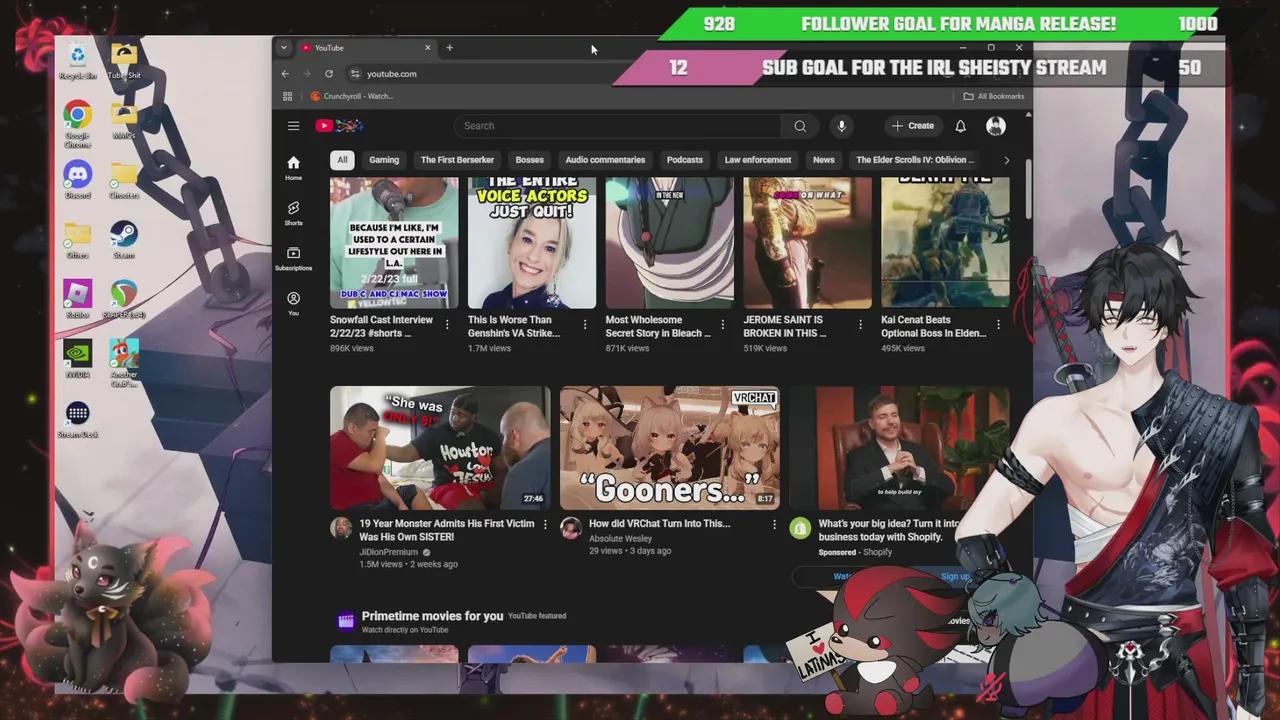
Task: Open Stream Deck desktop shortcut
Action: pyautogui.click(x=77, y=420)
